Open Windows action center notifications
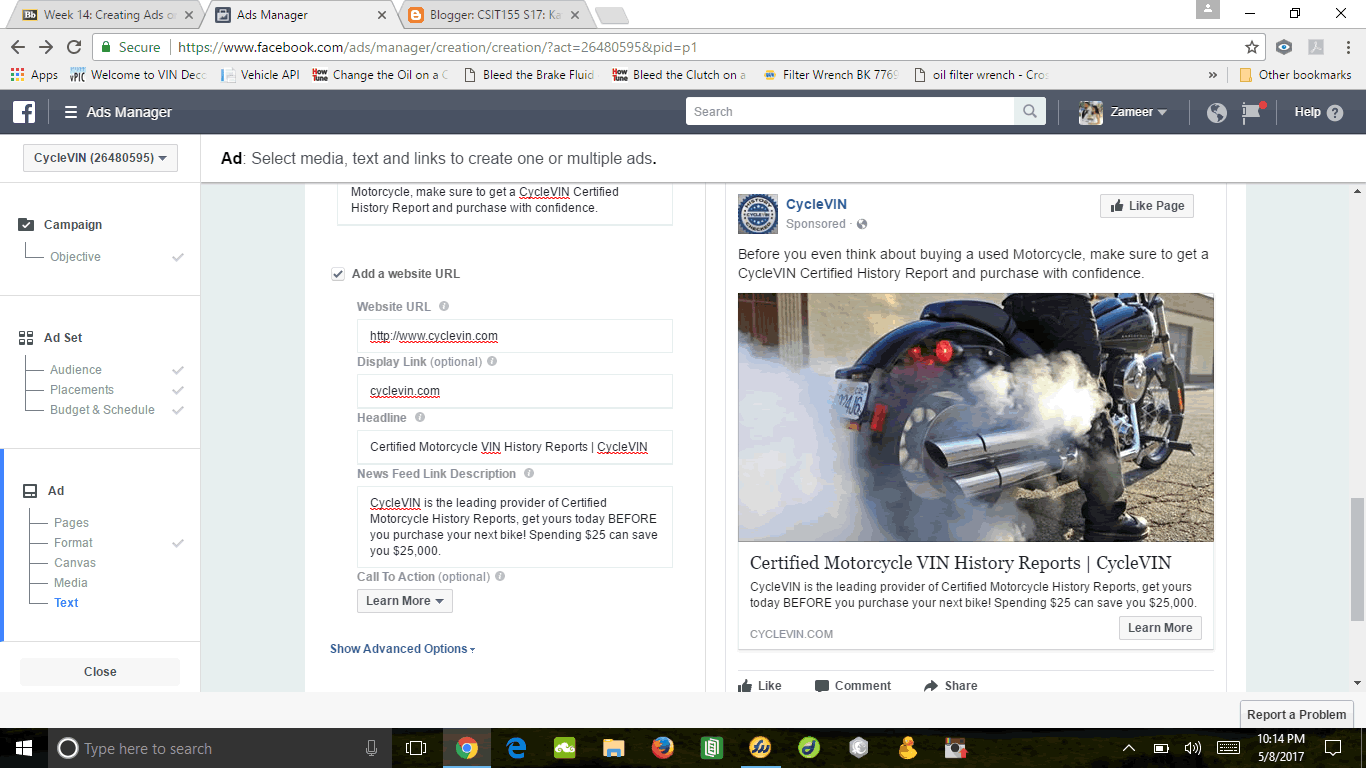 click(x=1332, y=748)
